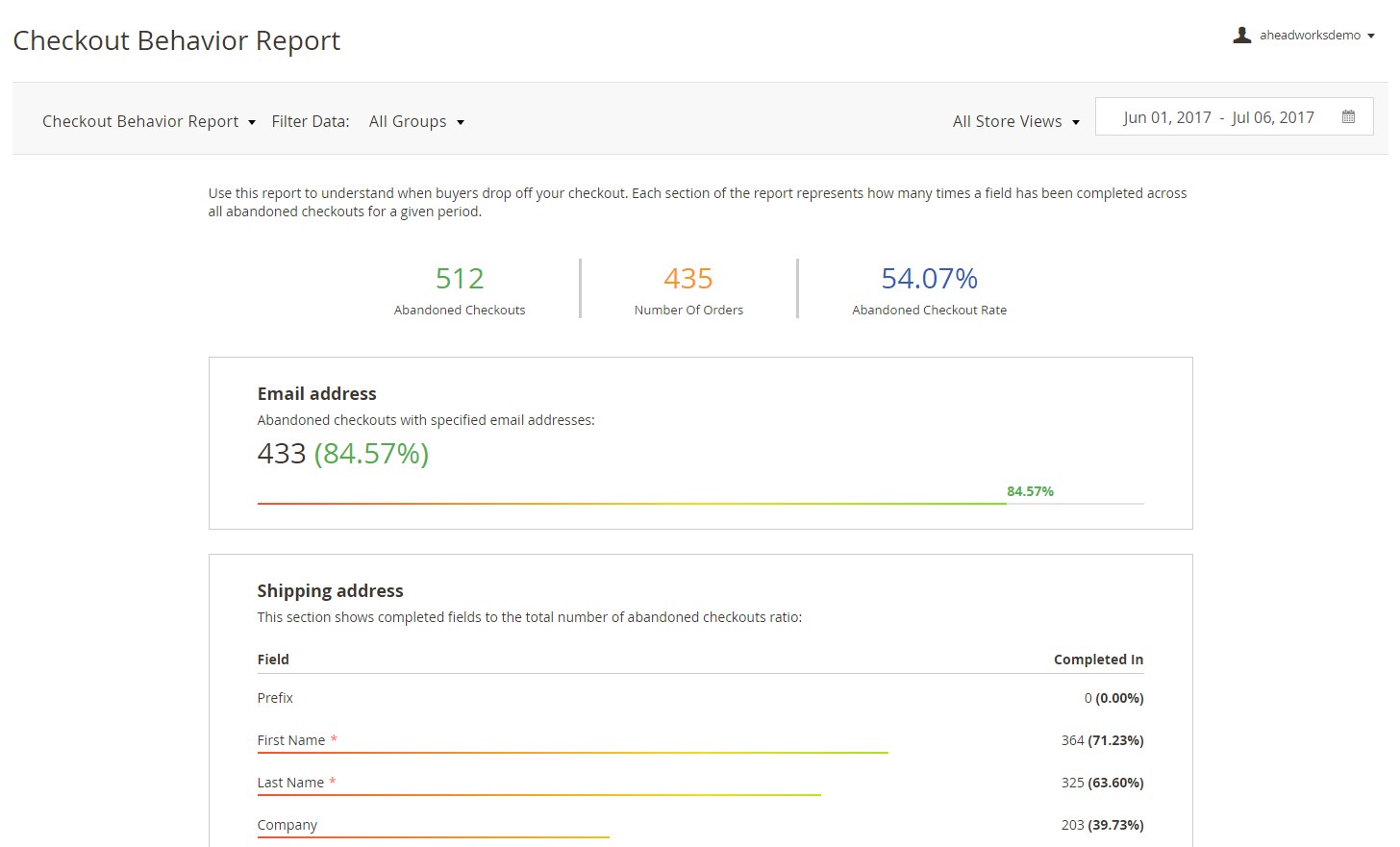The width and height of the screenshot is (1400, 847).
Task: Open the calendar icon in date range
Action: coord(1348,117)
